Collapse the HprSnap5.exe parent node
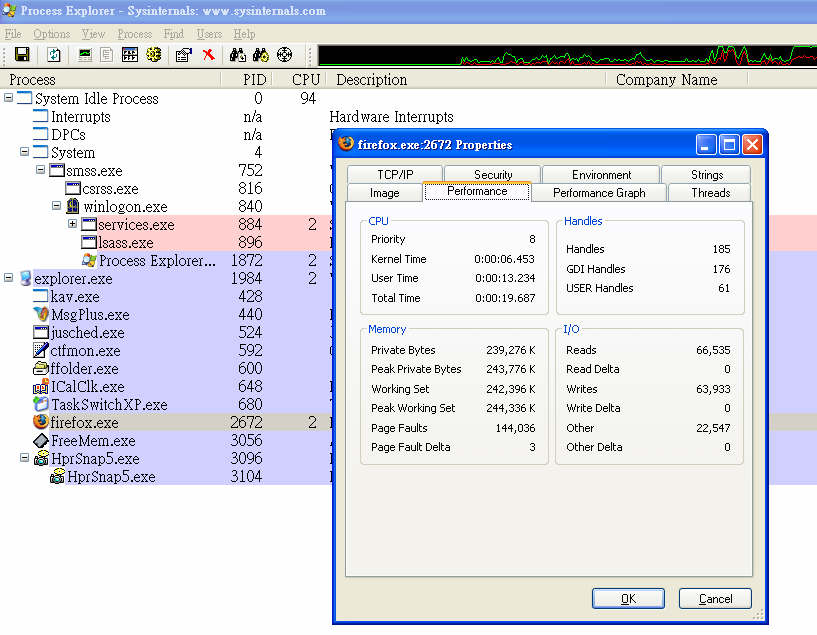This screenshot has width=817, height=635. coord(25,459)
